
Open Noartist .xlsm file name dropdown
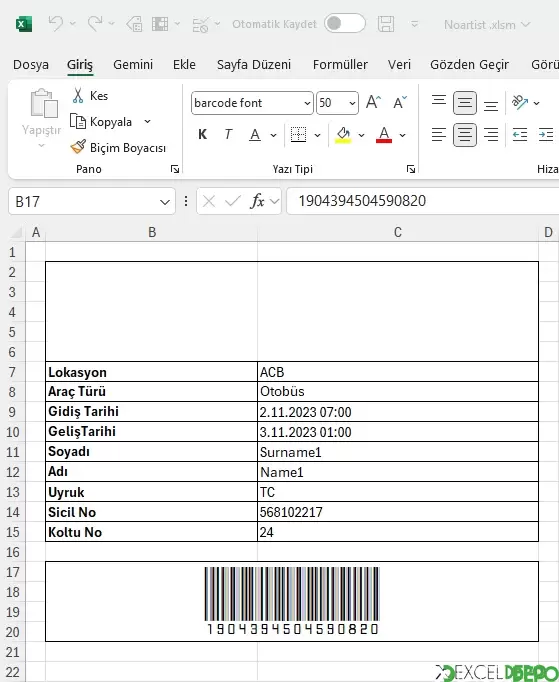487,25
